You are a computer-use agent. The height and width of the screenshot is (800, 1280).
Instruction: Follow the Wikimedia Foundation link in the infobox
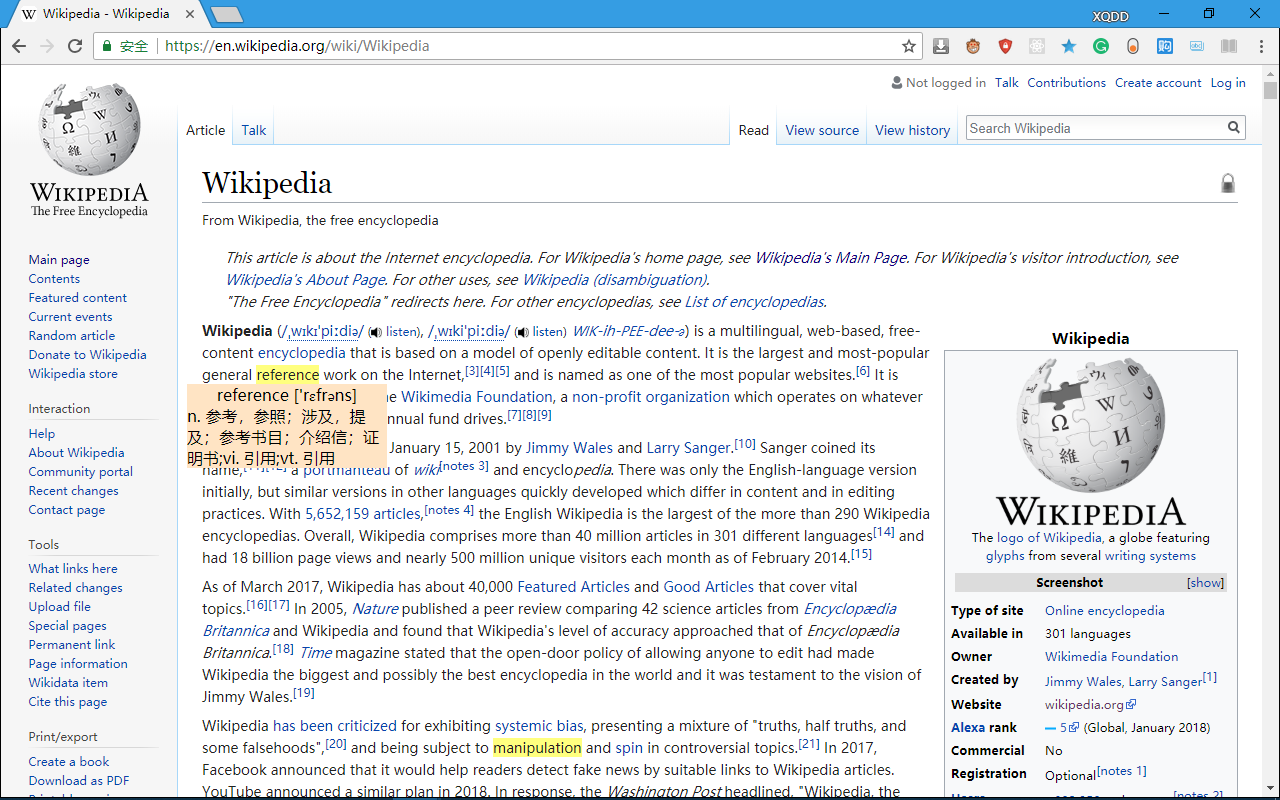(1111, 657)
